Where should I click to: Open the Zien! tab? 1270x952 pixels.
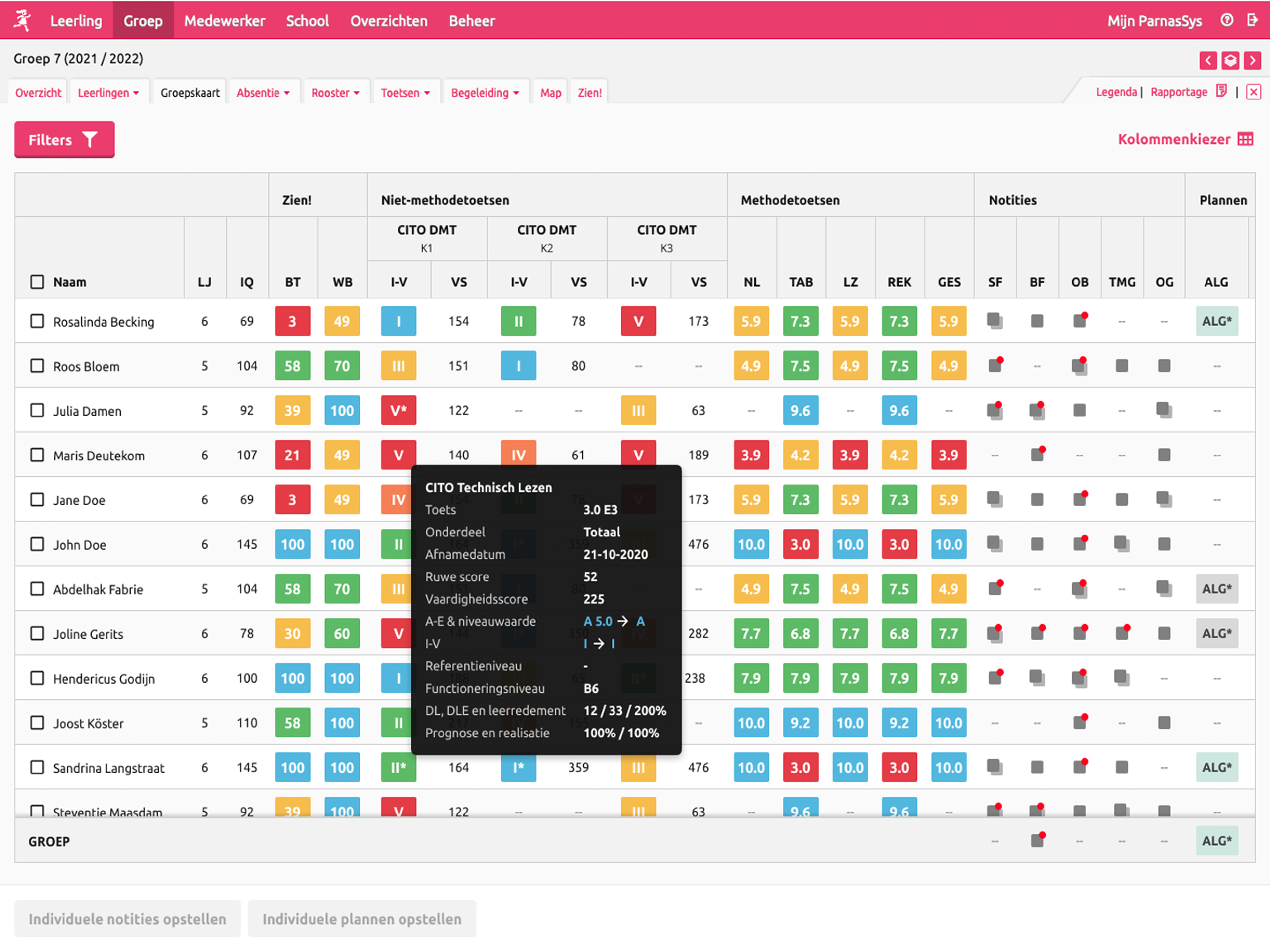590,92
